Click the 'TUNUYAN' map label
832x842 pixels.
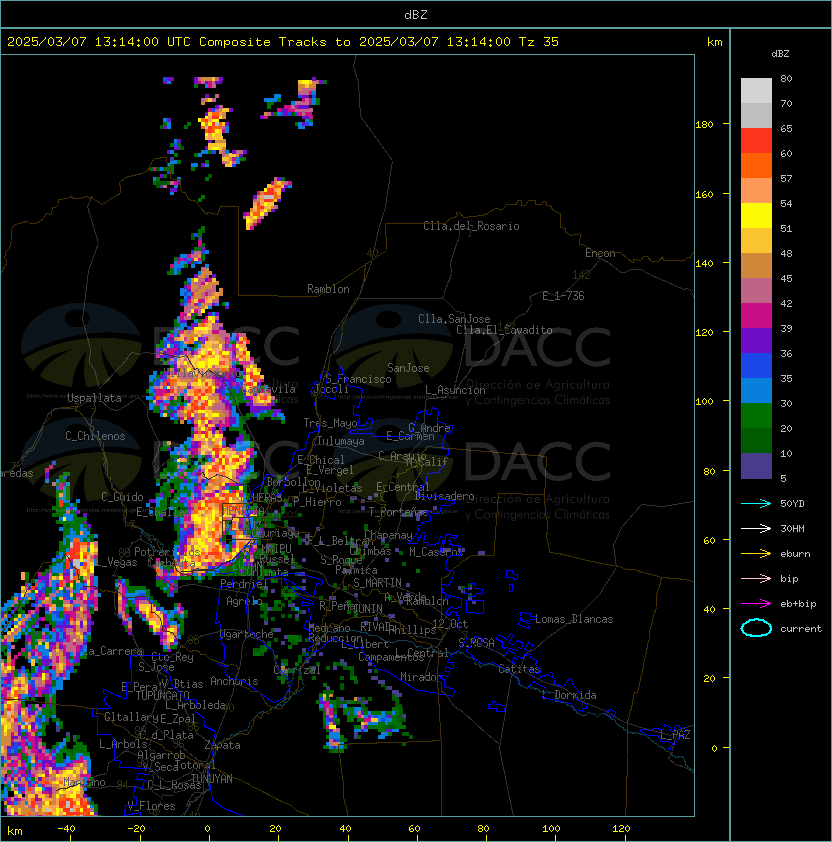click(x=212, y=779)
